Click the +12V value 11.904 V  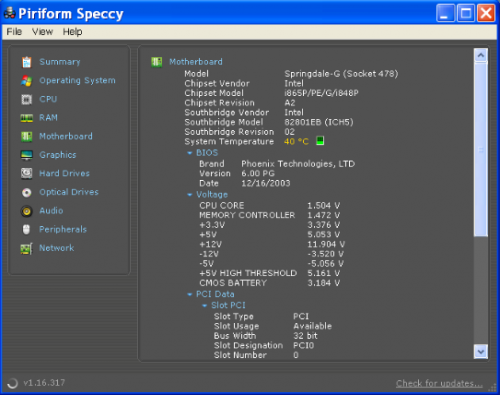point(326,244)
